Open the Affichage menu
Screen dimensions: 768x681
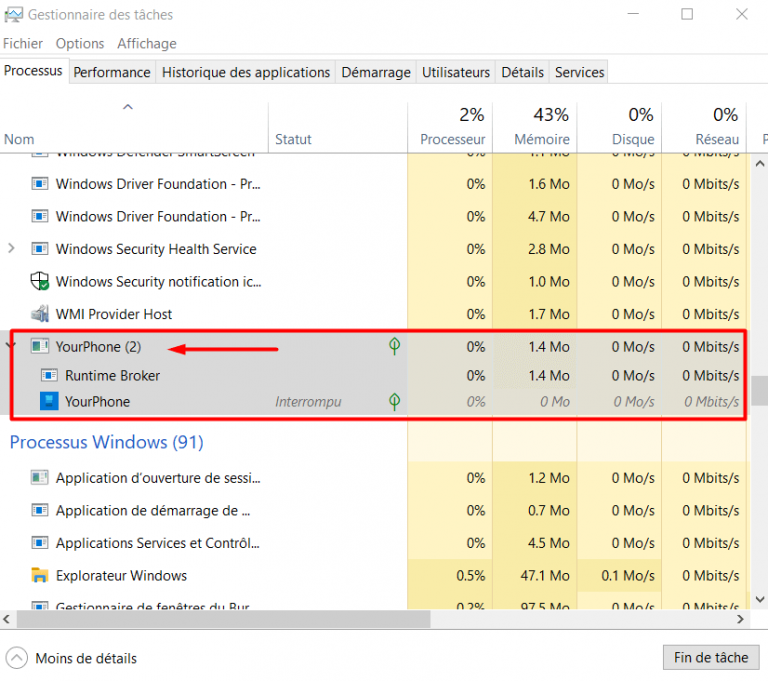point(147,44)
